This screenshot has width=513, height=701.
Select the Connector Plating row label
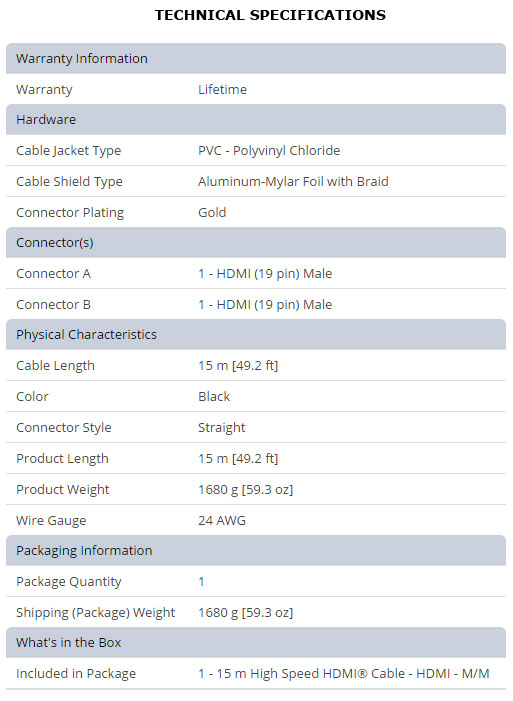[x=70, y=213]
